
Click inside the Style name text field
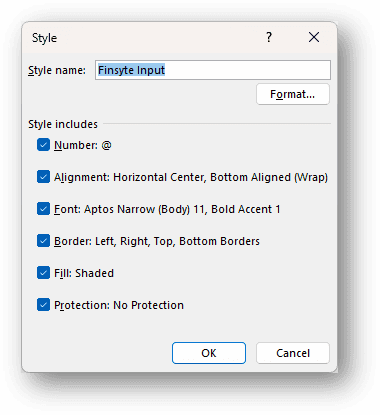(213, 70)
